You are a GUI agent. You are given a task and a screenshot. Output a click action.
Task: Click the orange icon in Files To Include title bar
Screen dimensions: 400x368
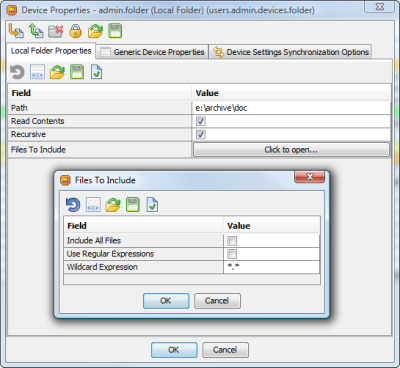tap(66, 180)
